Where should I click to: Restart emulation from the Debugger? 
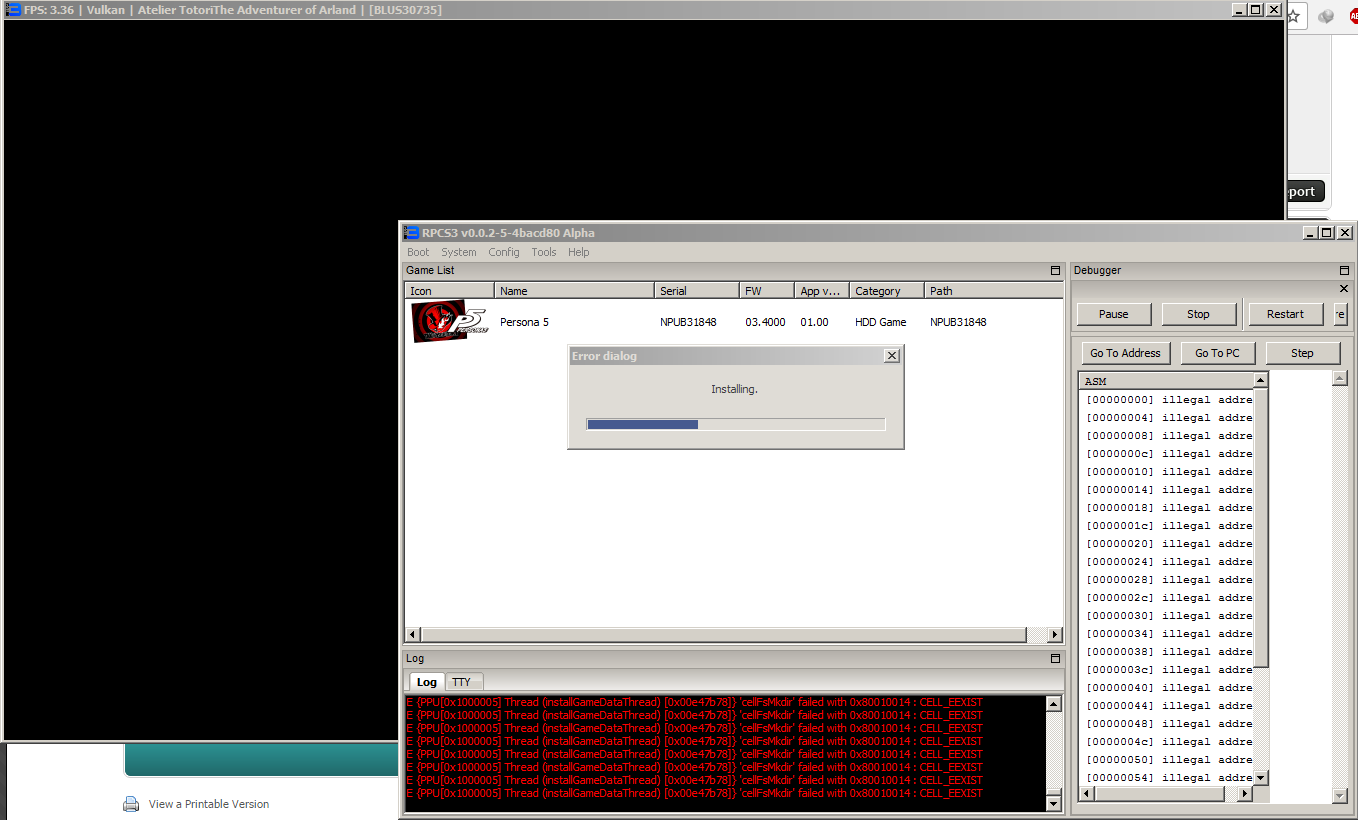click(x=1285, y=314)
